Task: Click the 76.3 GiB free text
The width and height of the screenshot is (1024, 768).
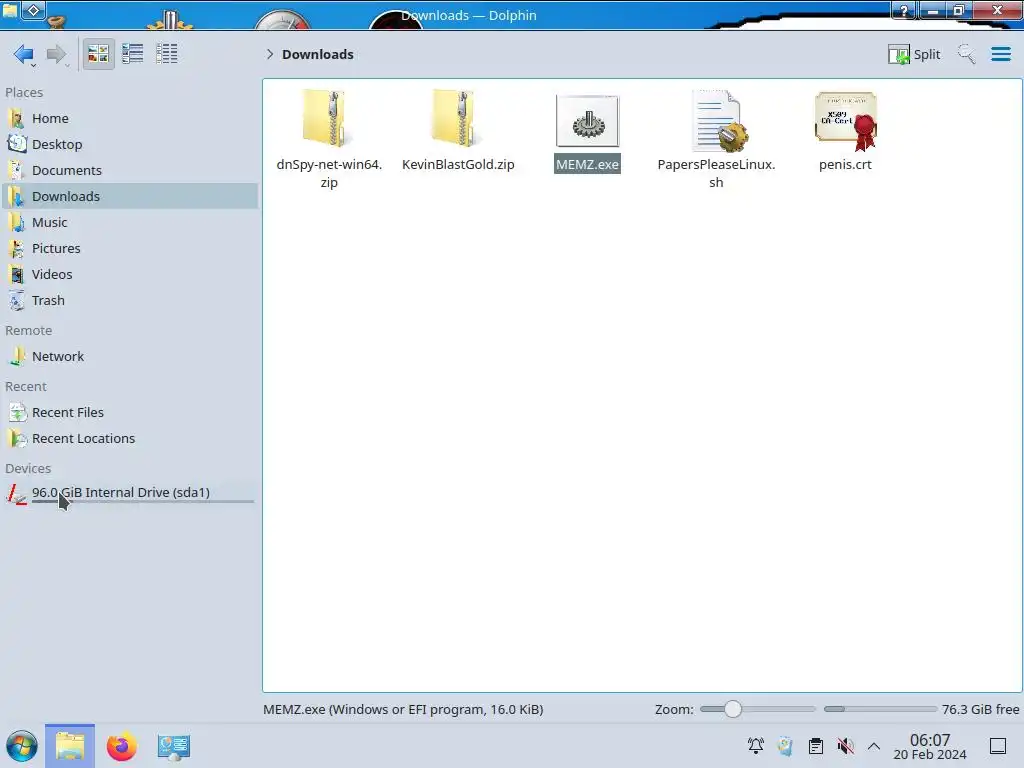Action: (x=980, y=709)
